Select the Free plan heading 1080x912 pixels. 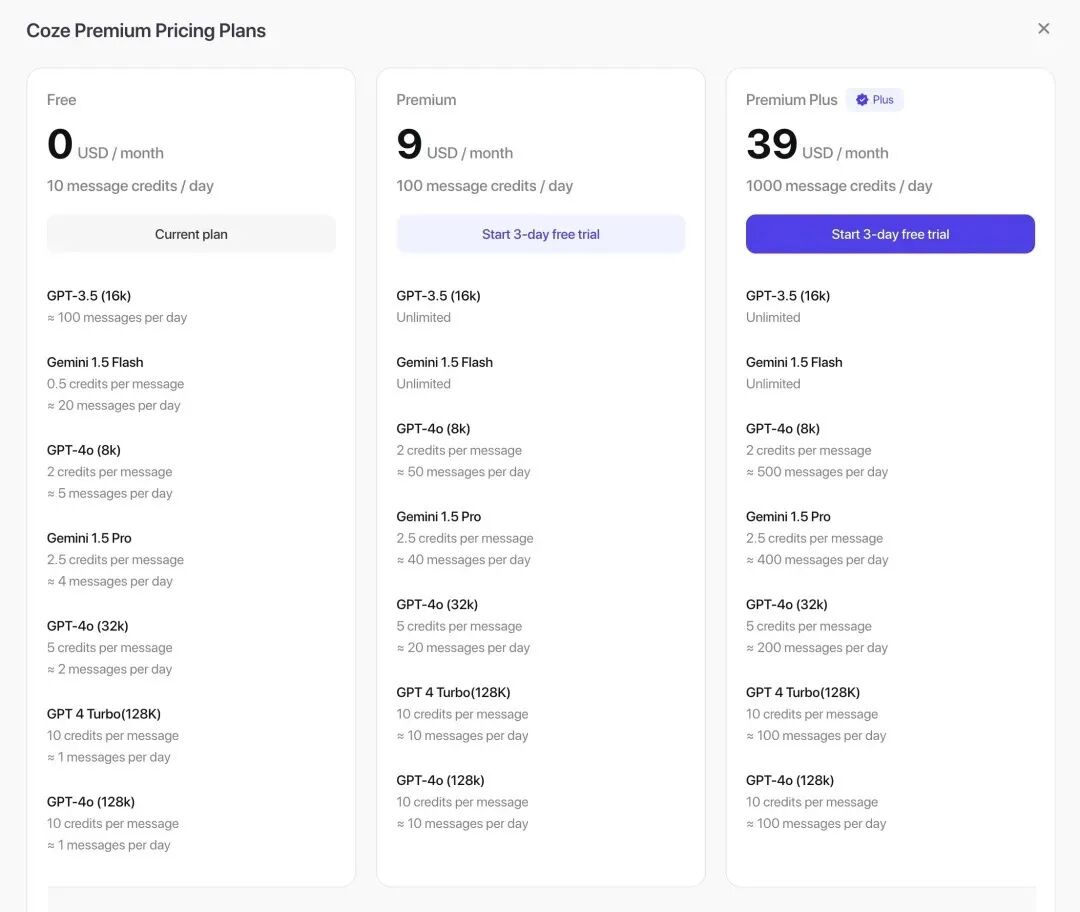pos(61,100)
